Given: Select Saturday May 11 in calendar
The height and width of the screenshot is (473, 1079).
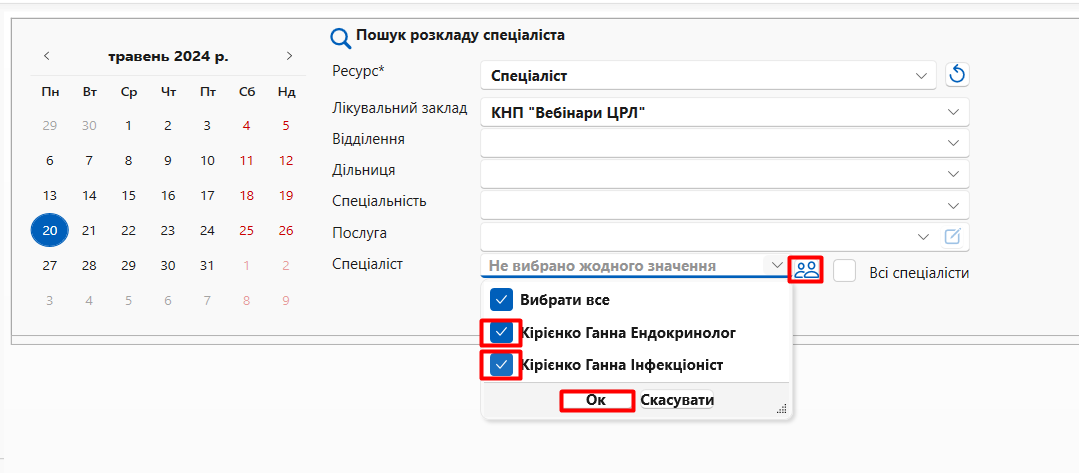Looking at the screenshot, I should (x=246, y=160).
